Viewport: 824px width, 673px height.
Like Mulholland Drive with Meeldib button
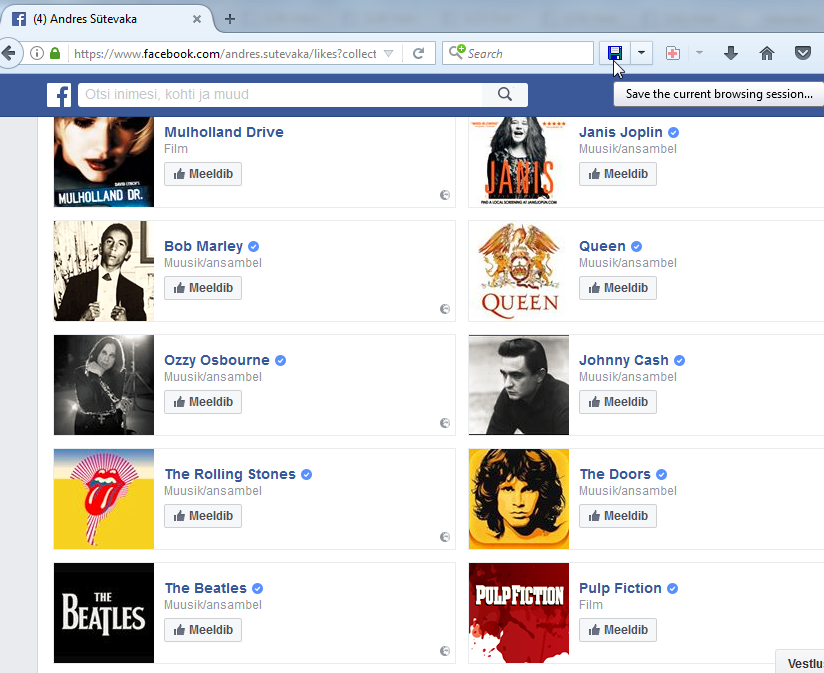click(203, 174)
